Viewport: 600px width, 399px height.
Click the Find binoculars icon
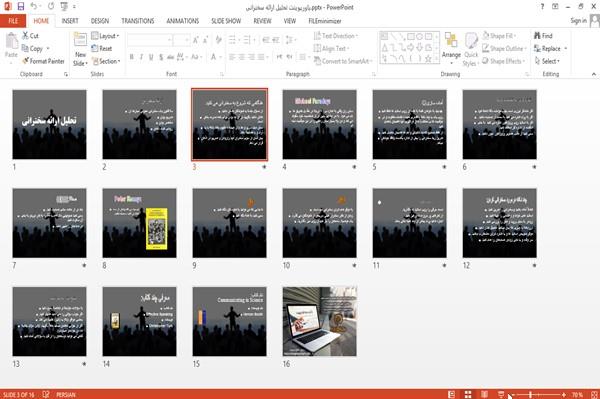pyautogui.click(x=537, y=36)
